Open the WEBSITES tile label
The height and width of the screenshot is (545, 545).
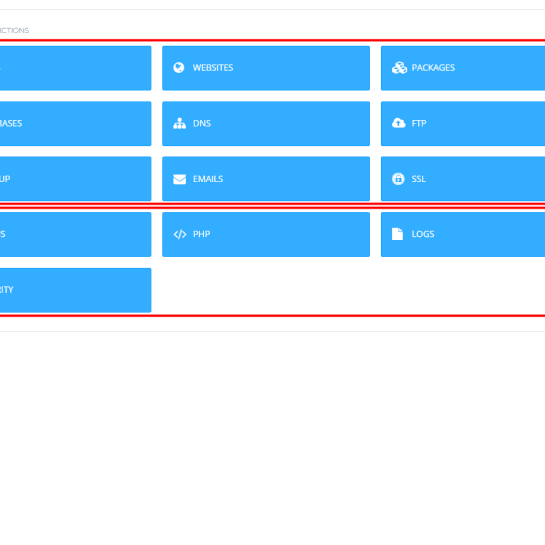tap(213, 68)
